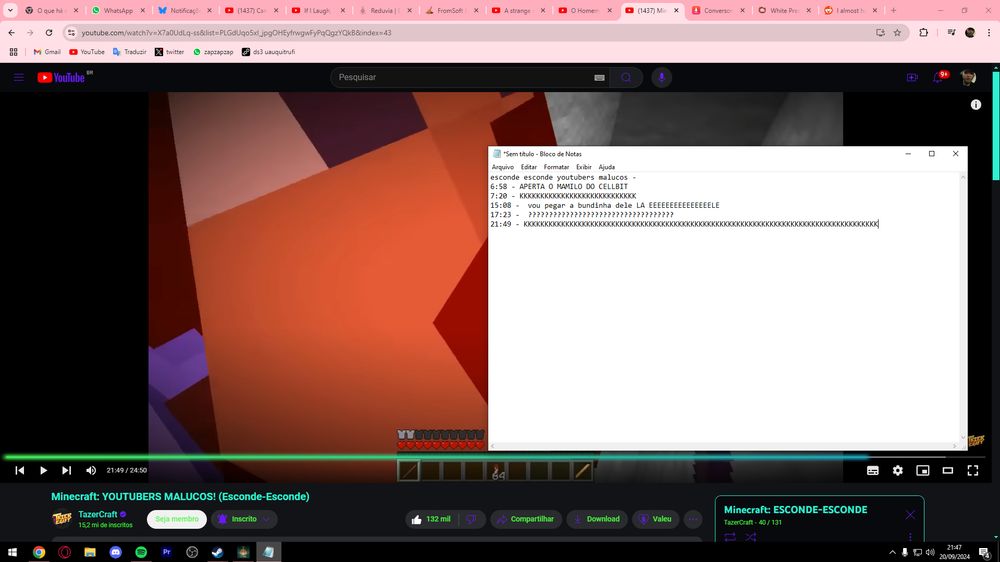Open video player settings gear
This screenshot has width=1000, height=562.
897,470
